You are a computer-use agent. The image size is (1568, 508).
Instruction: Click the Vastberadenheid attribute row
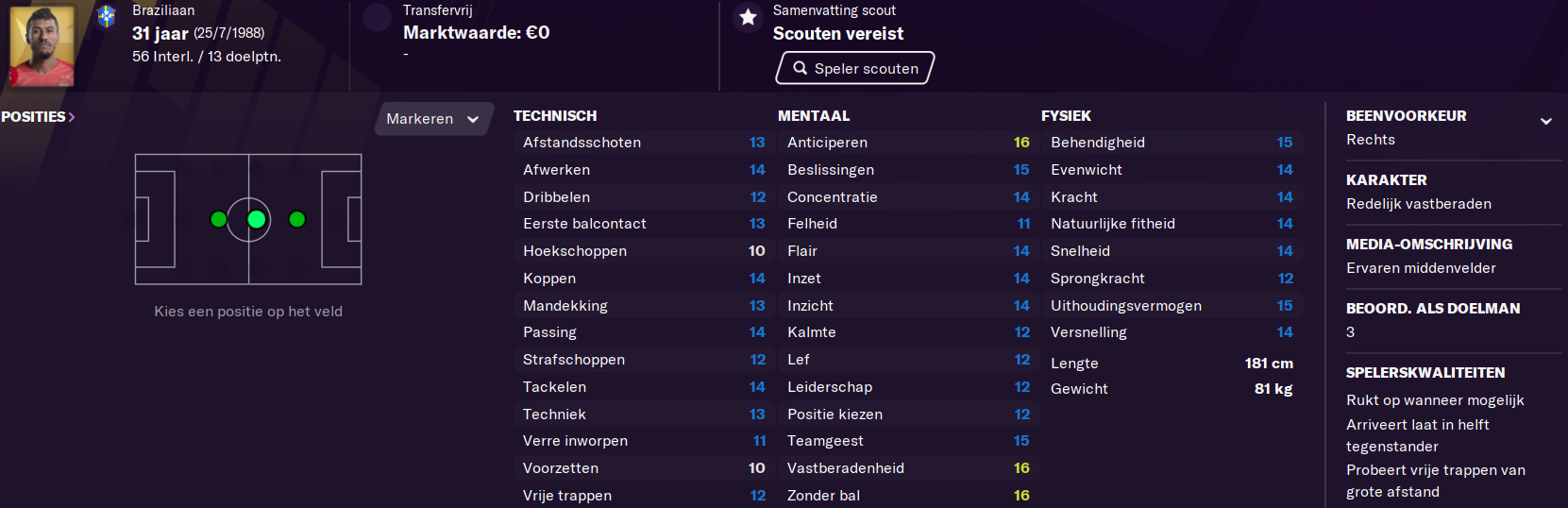[907, 468]
